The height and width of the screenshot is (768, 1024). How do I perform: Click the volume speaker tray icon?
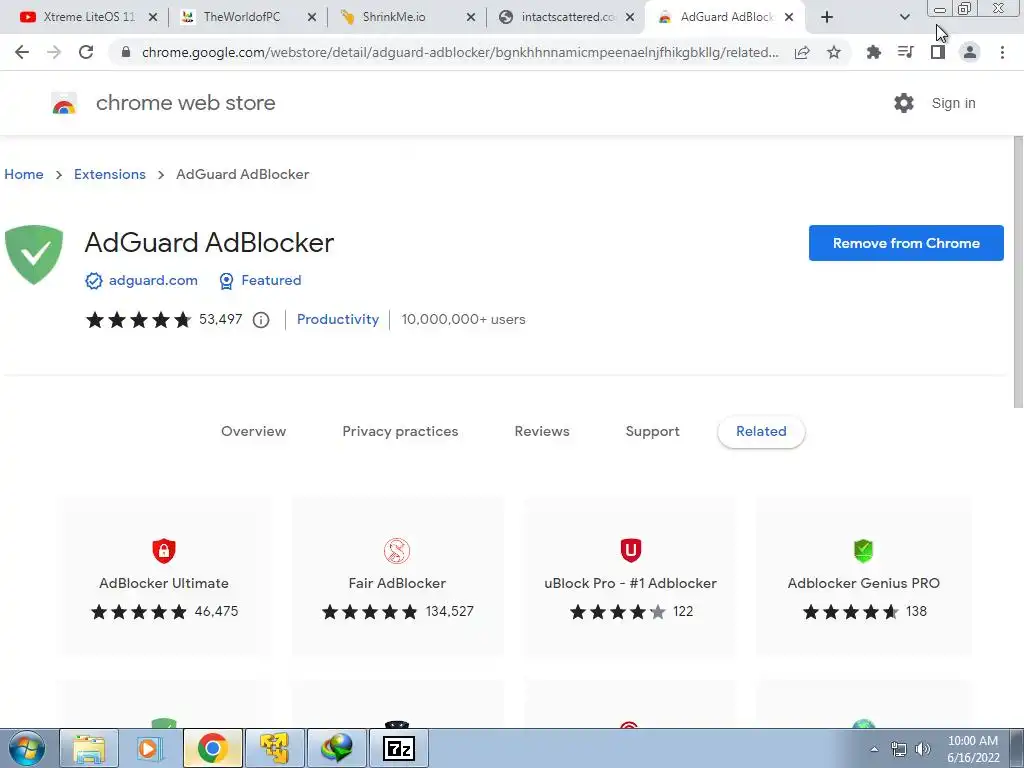(x=922, y=749)
